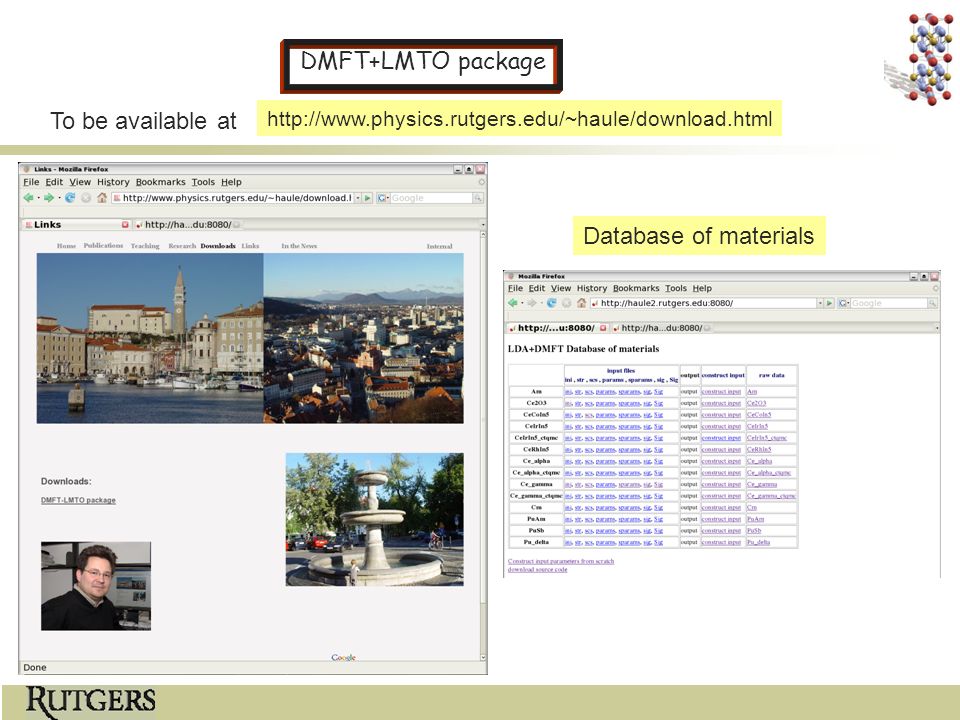Click the Stop icon in the Links window
The image size is (960, 720).
(86, 198)
